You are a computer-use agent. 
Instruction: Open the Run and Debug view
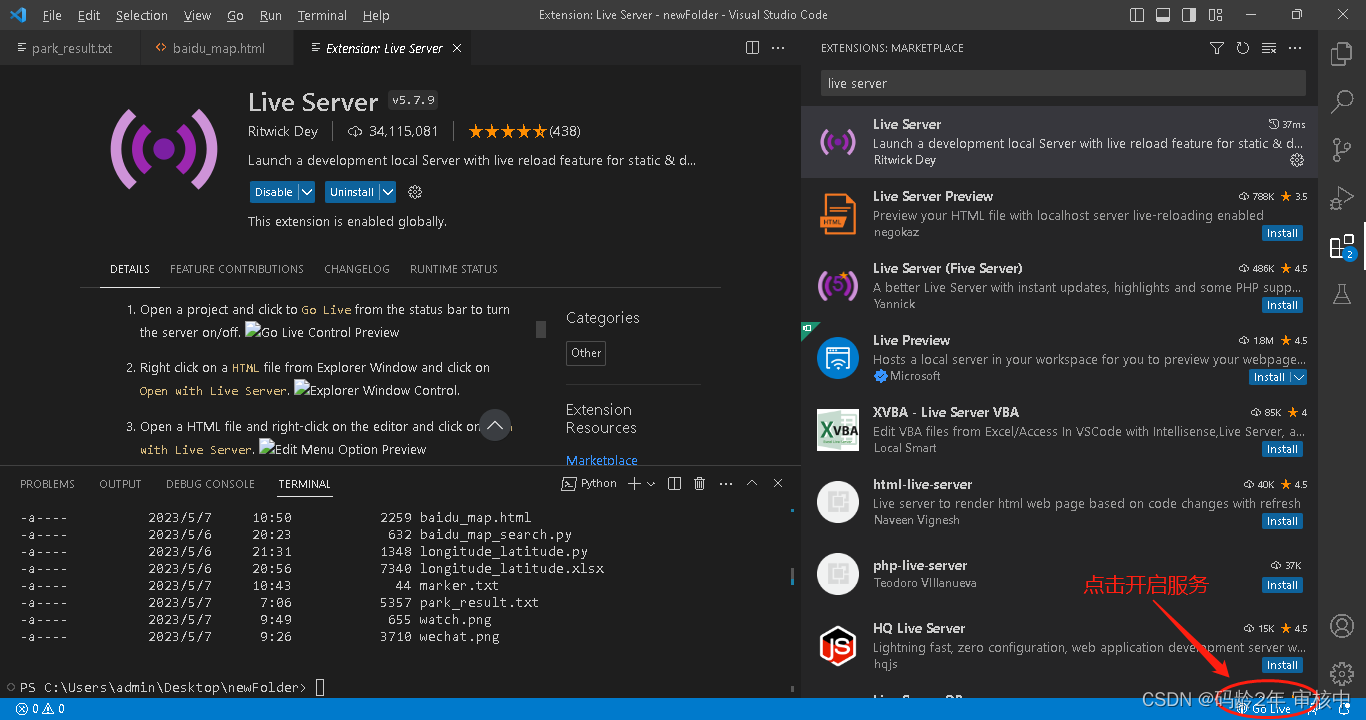point(1342,198)
